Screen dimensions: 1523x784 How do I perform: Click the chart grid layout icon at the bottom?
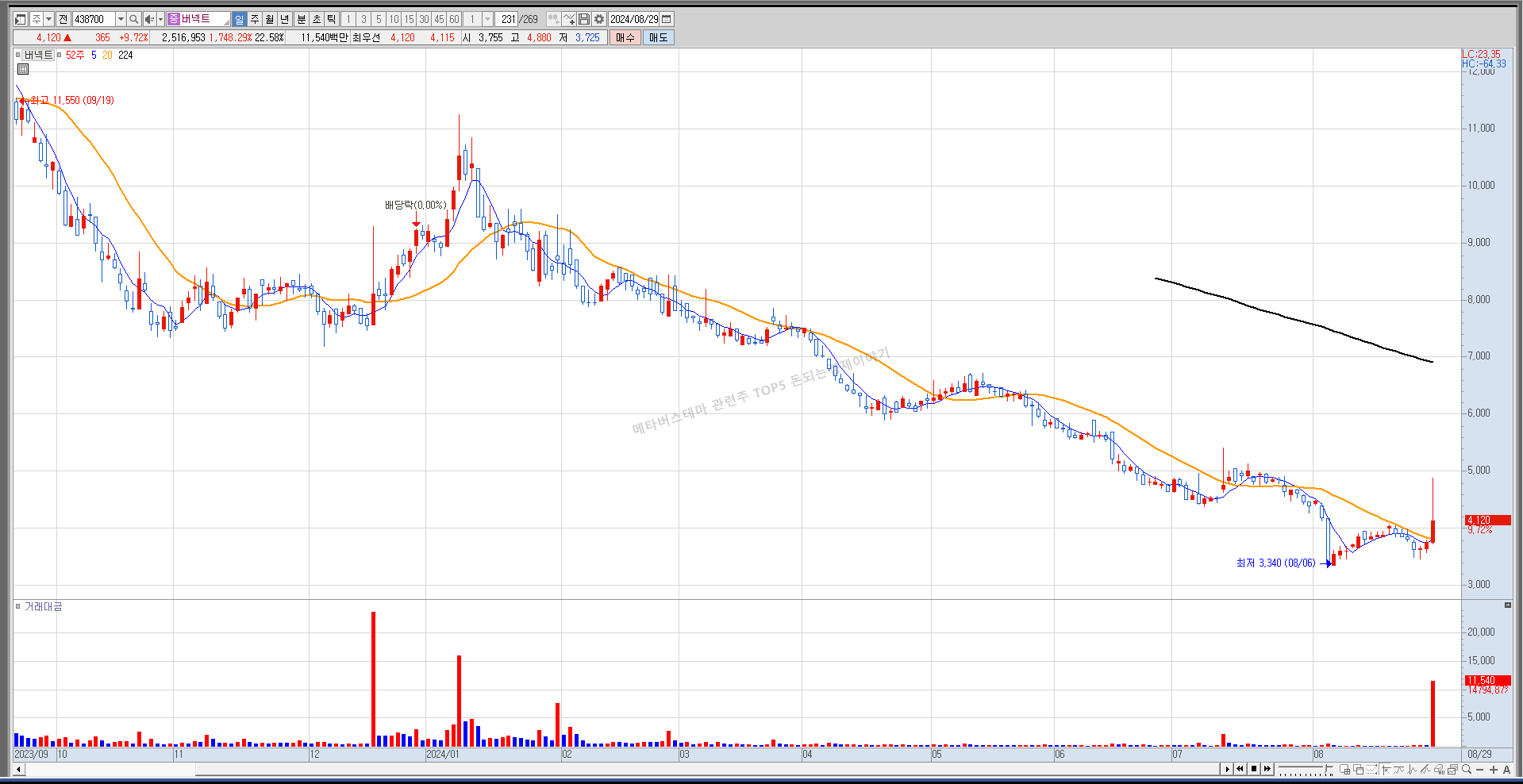point(1344,769)
